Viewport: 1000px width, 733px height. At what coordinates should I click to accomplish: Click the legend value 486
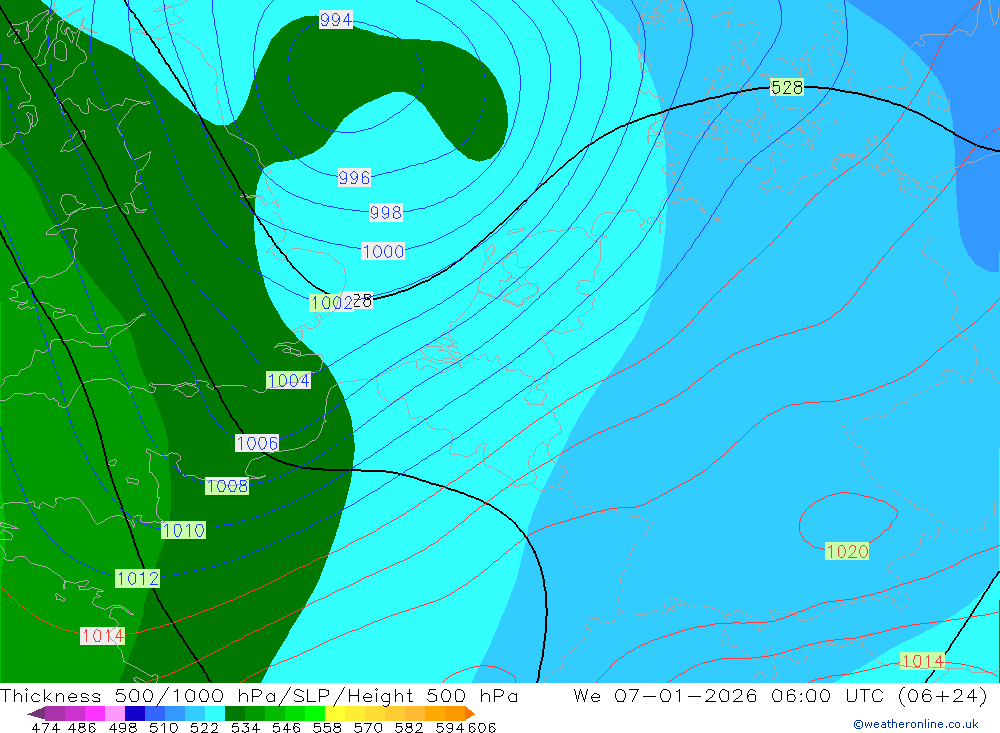point(82,728)
